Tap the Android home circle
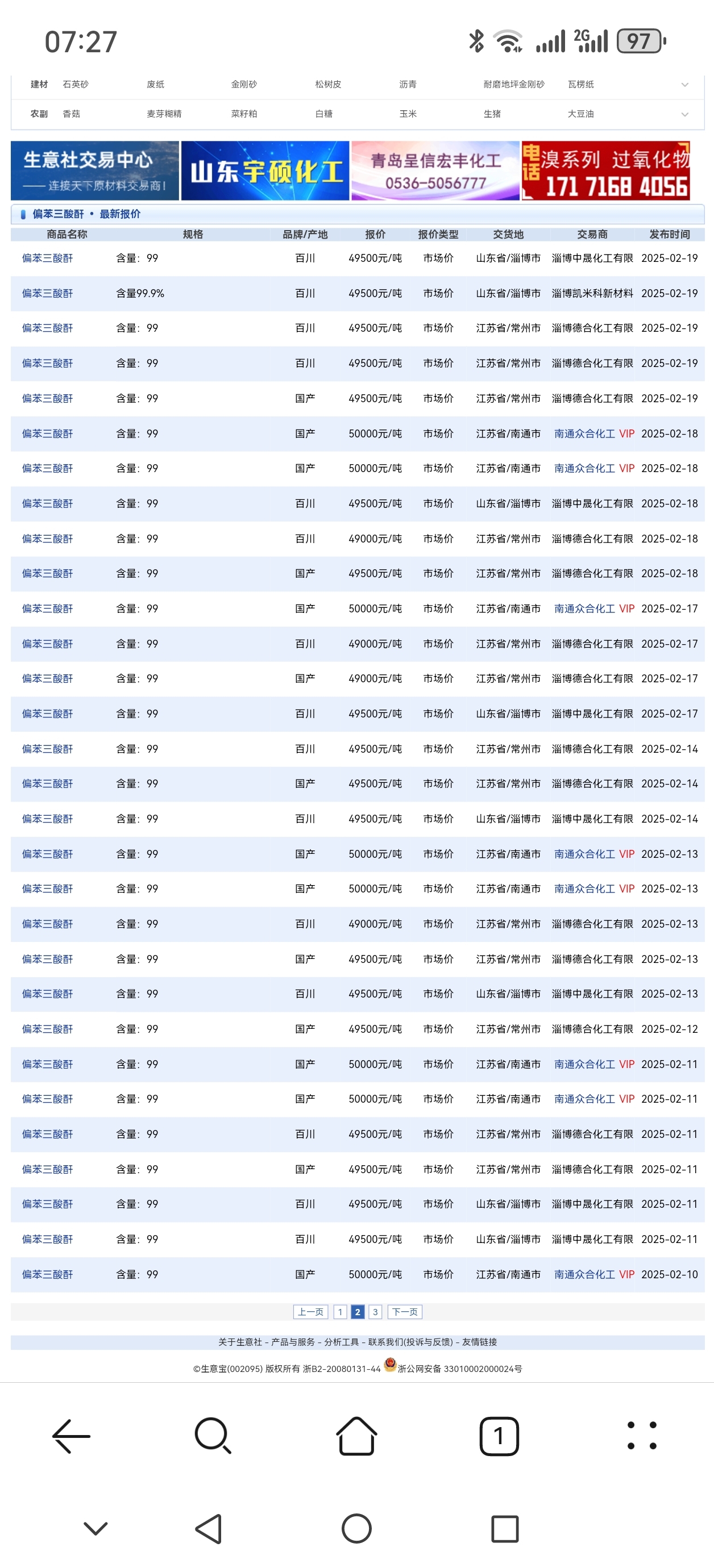The height and width of the screenshot is (1568, 714). click(x=356, y=1528)
